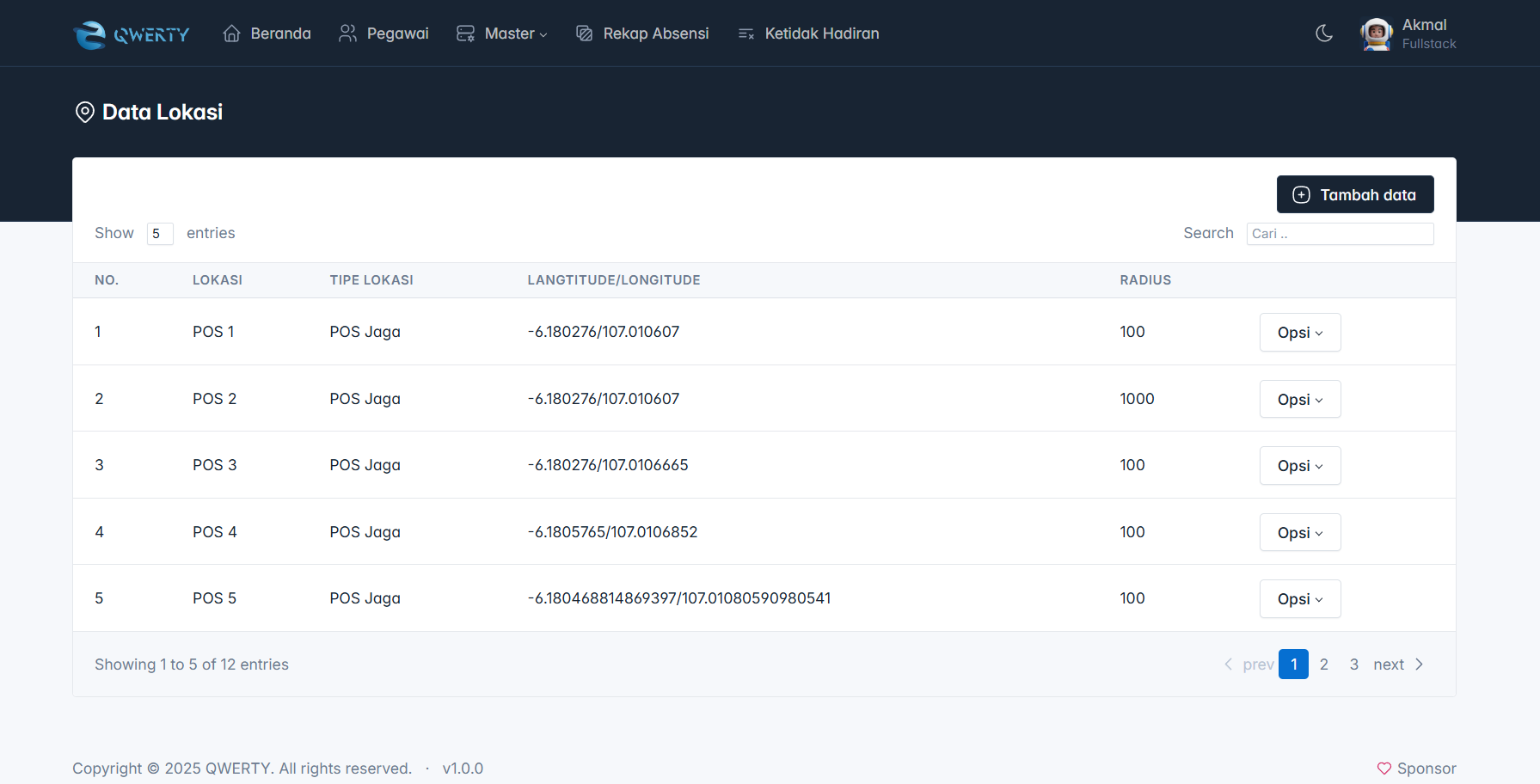Sort by RADIUS column header

(1145, 280)
